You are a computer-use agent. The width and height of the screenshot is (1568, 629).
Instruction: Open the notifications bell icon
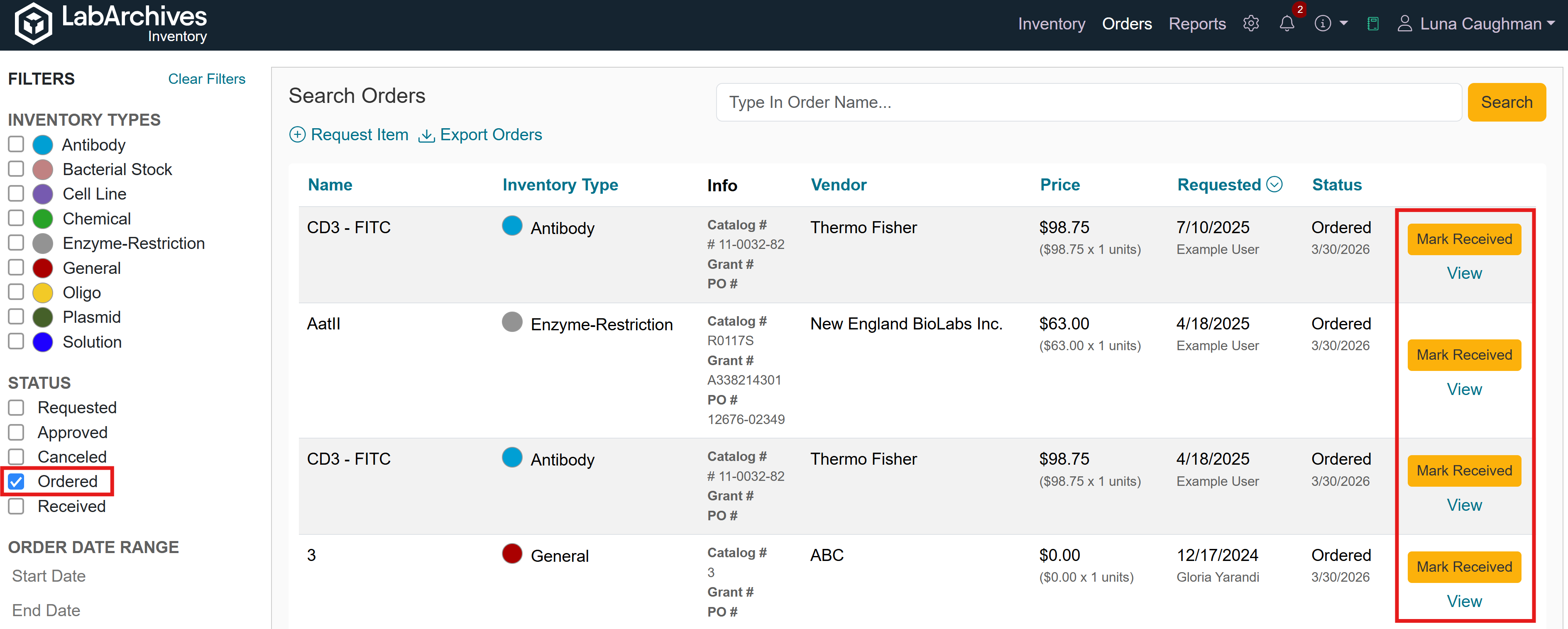[x=1286, y=24]
